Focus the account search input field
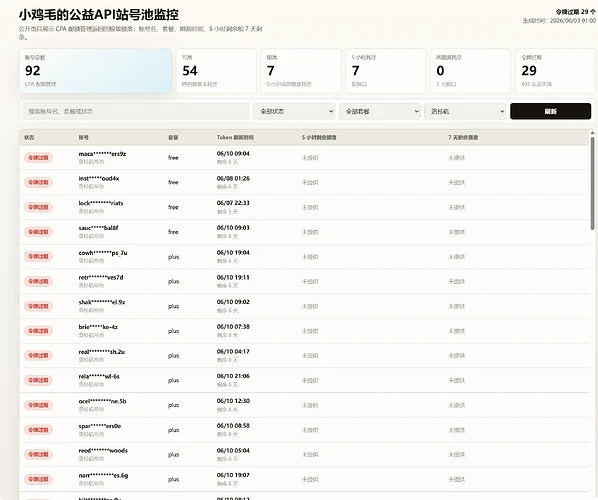The height and width of the screenshot is (500, 598). tap(136, 111)
